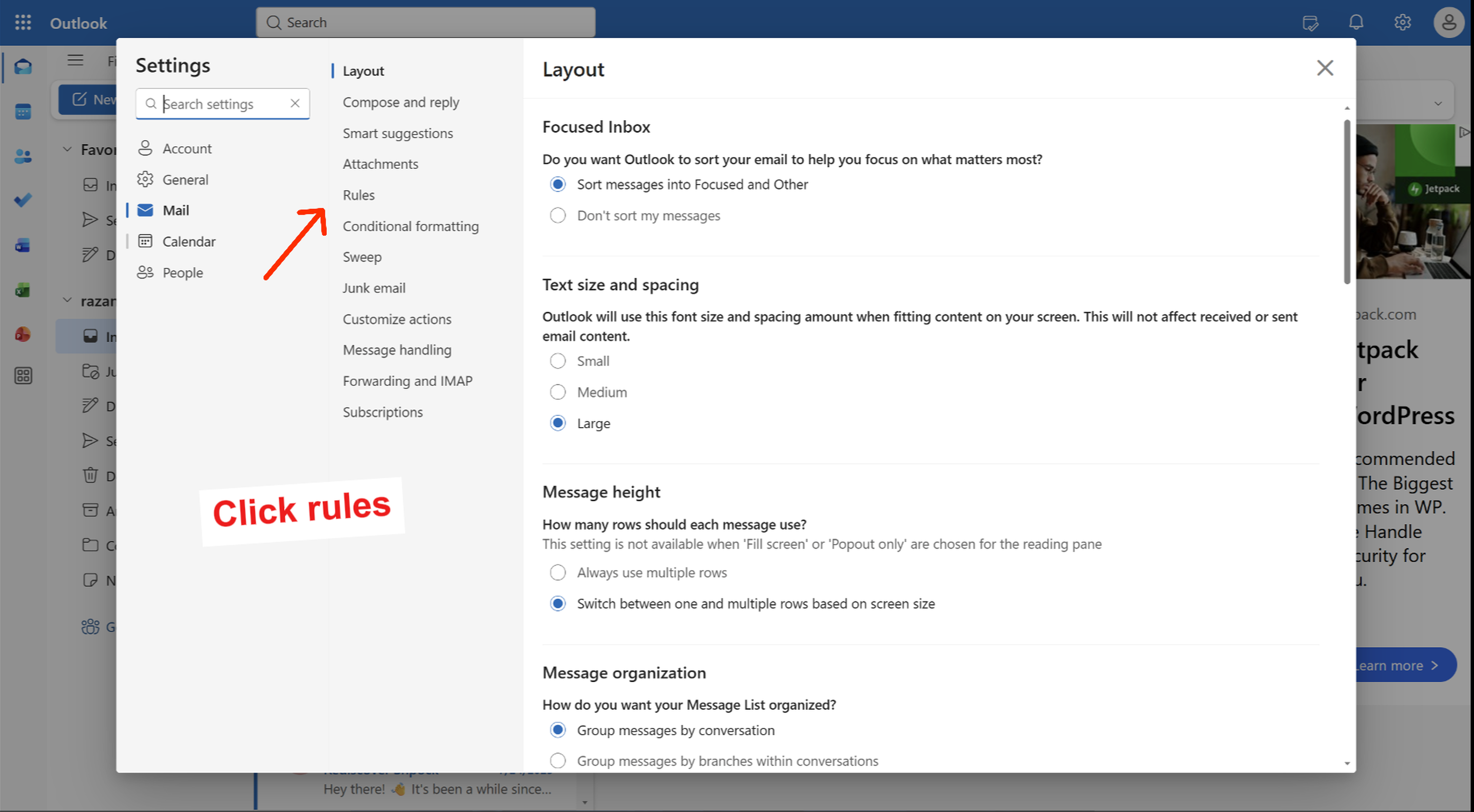Viewport: 1474px width, 812px height.
Task: Choose Small text size
Action: (x=557, y=361)
